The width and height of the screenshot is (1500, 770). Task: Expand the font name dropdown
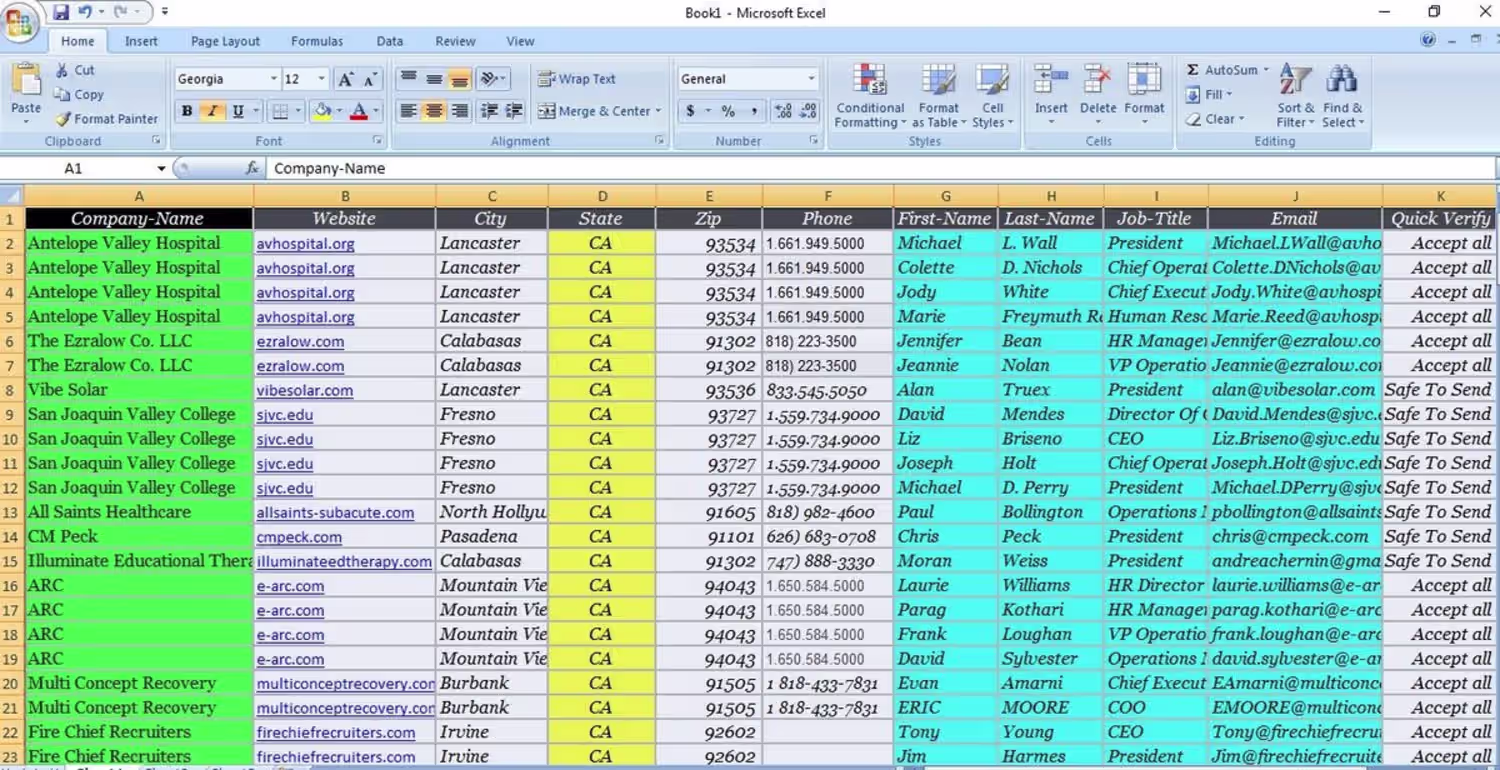(273, 79)
